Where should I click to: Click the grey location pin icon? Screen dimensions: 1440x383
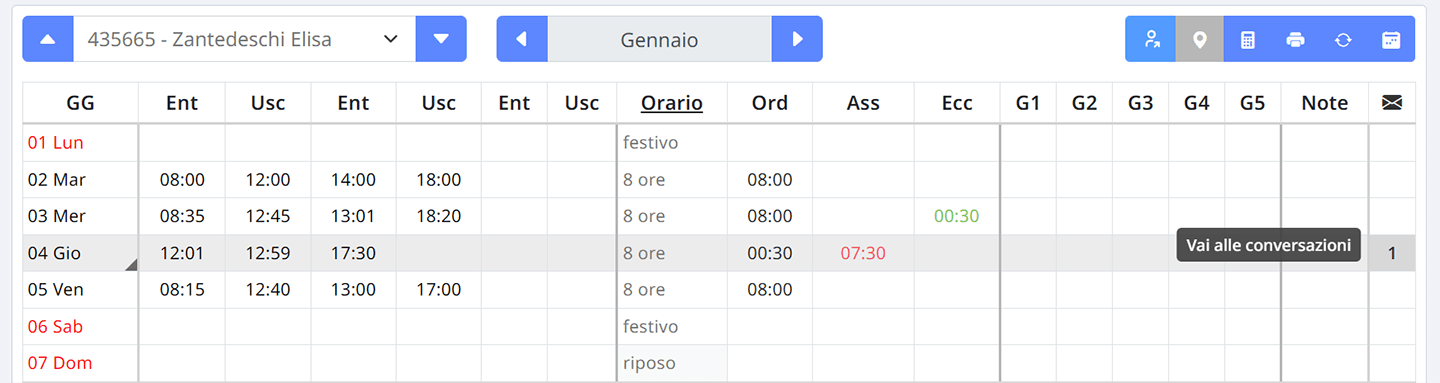(x=1199, y=39)
